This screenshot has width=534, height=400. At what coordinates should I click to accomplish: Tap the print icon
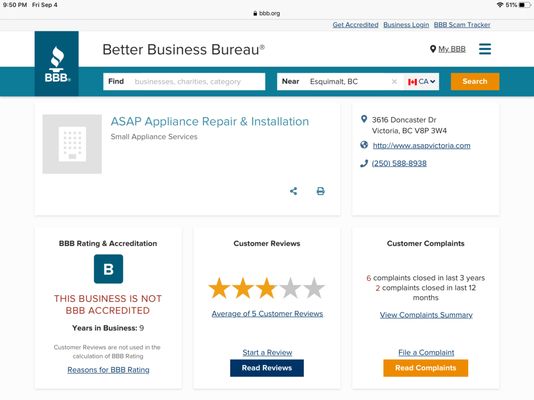tap(320, 191)
